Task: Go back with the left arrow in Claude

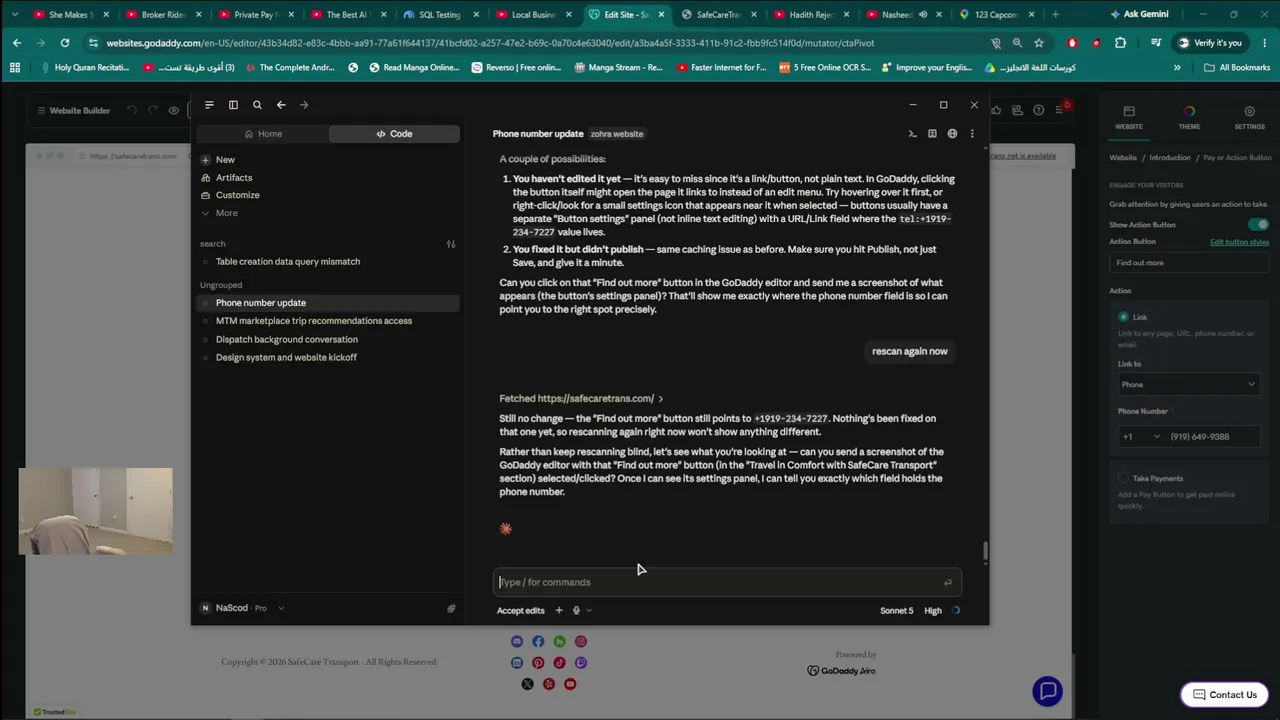Action: tap(281, 105)
